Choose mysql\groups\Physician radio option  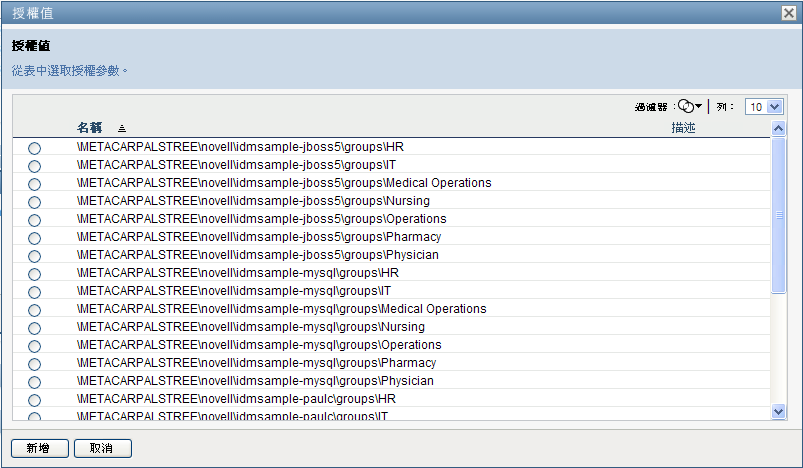point(34,382)
